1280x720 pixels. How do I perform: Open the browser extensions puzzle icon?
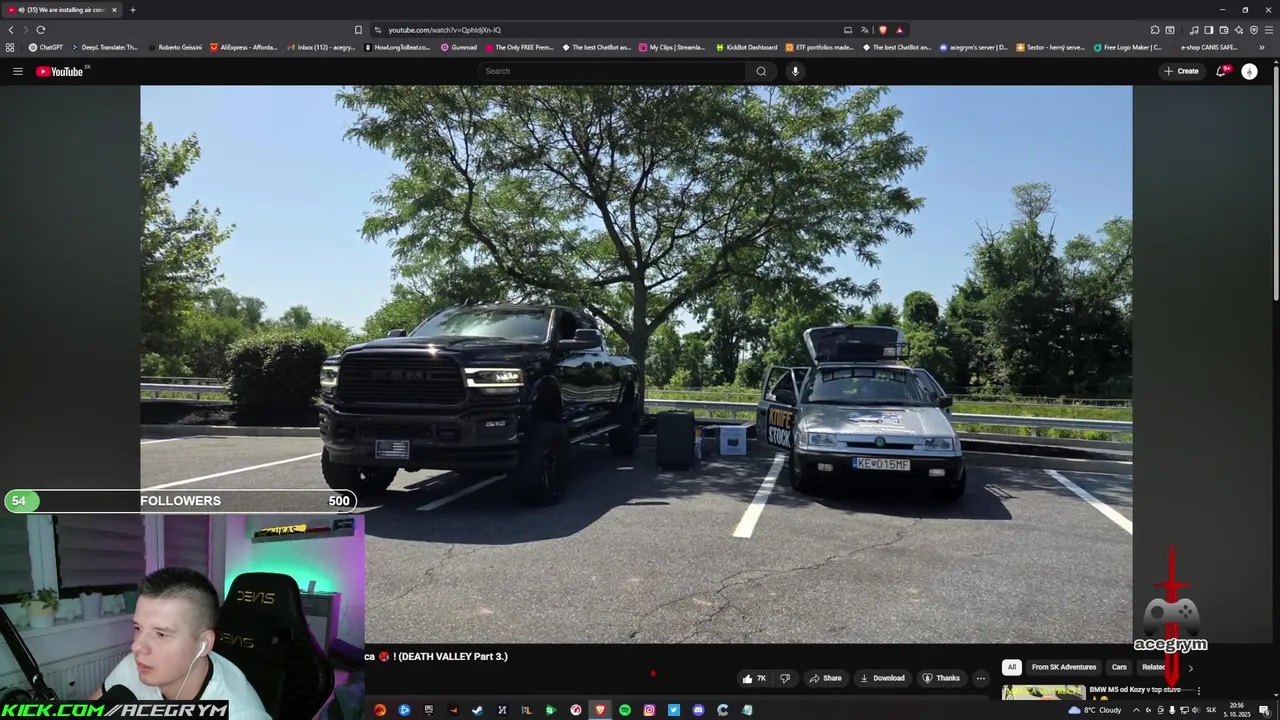pyautogui.click(x=1155, y=30)
